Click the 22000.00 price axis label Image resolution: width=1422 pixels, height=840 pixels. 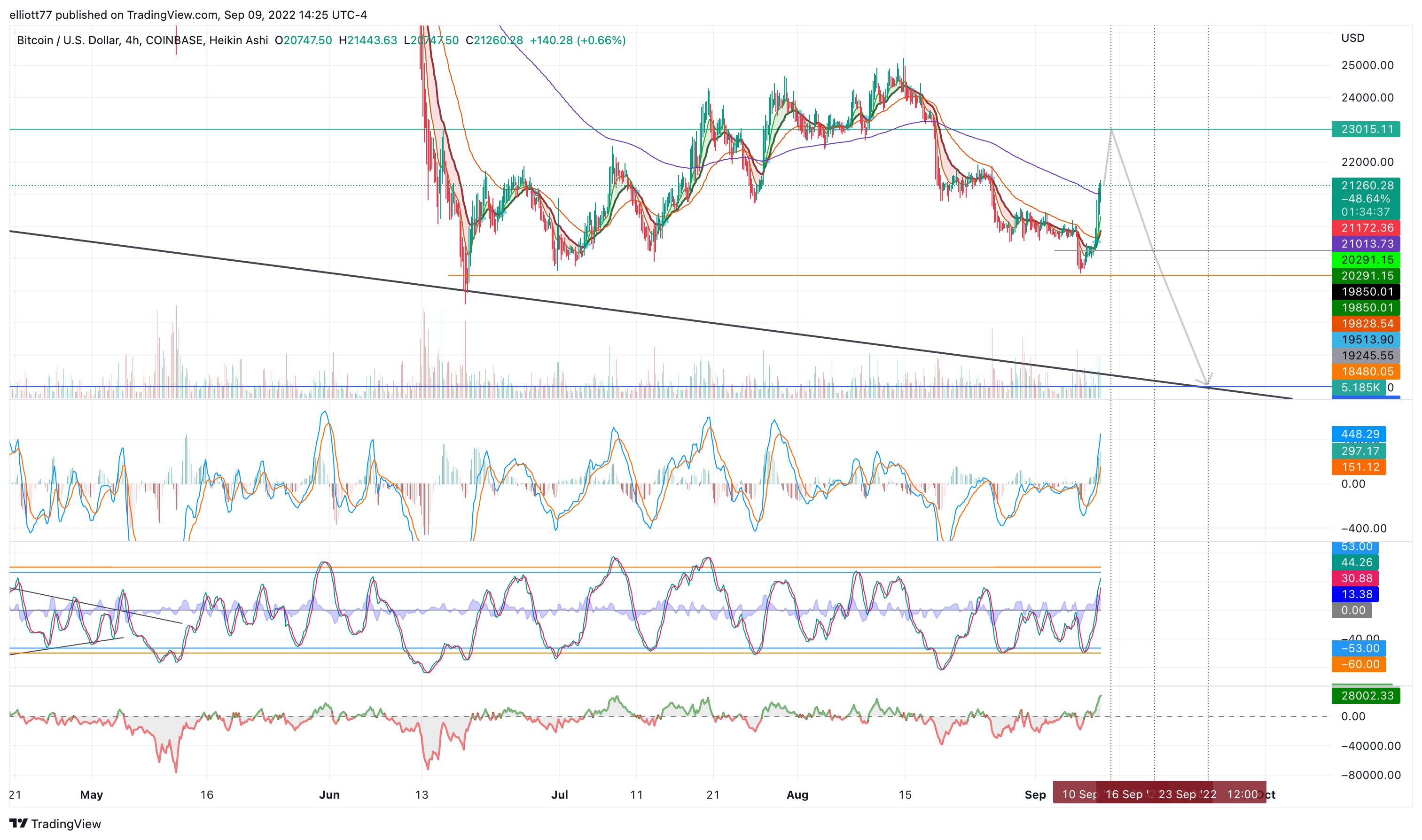point(1367,162)
